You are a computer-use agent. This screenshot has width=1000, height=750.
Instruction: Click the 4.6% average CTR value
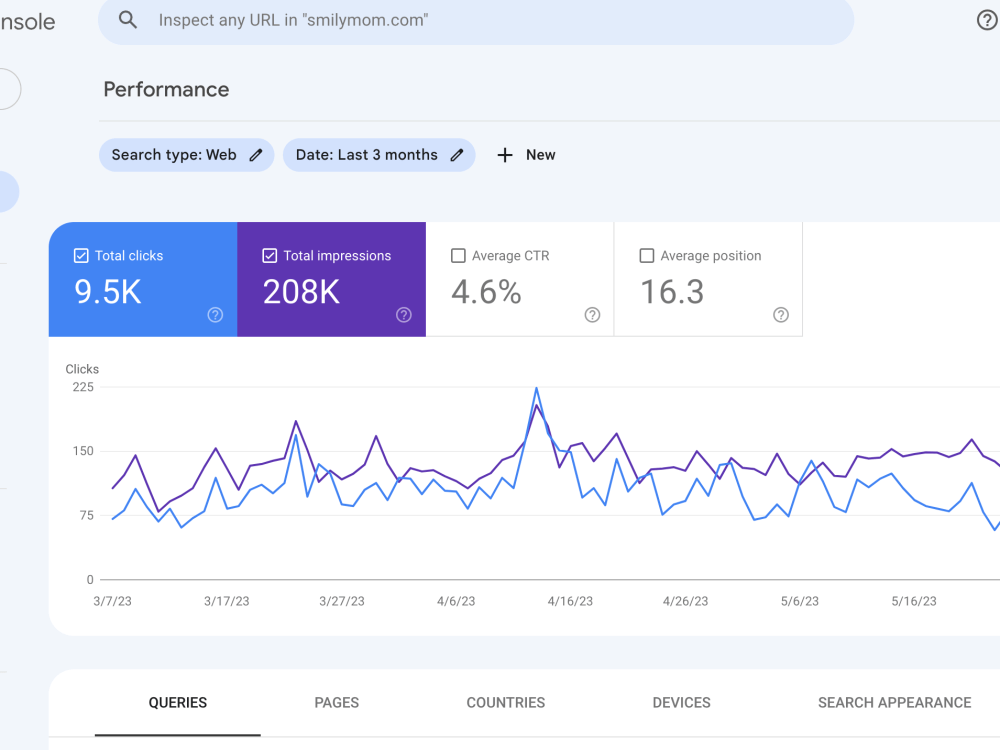(486, 292)
